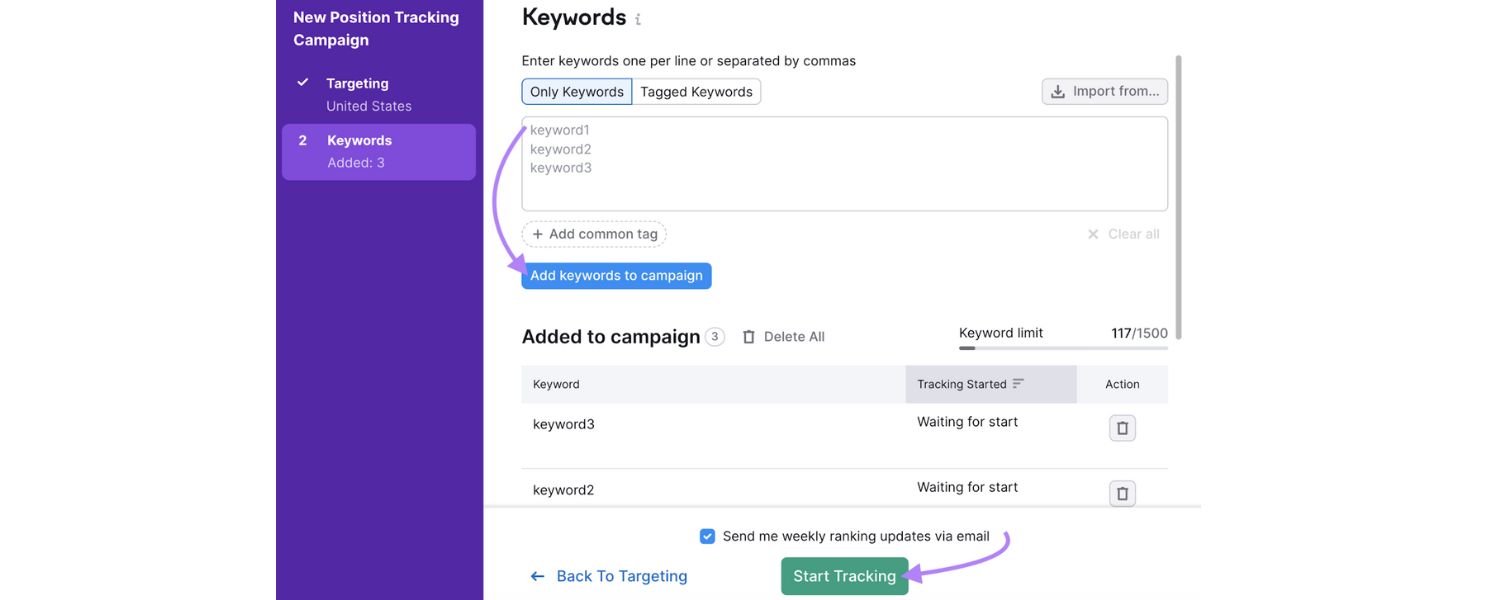Click the trash icon beside Delete All
The width and height of the screenshot is (1500, 600).
pos(748,336)
